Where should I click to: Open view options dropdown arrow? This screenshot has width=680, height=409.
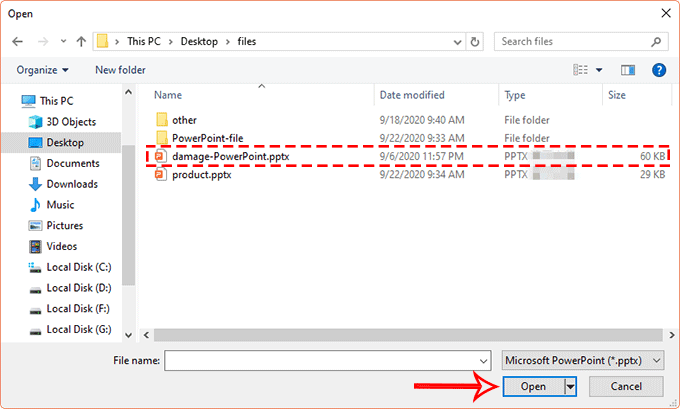(x=599, y=70)
